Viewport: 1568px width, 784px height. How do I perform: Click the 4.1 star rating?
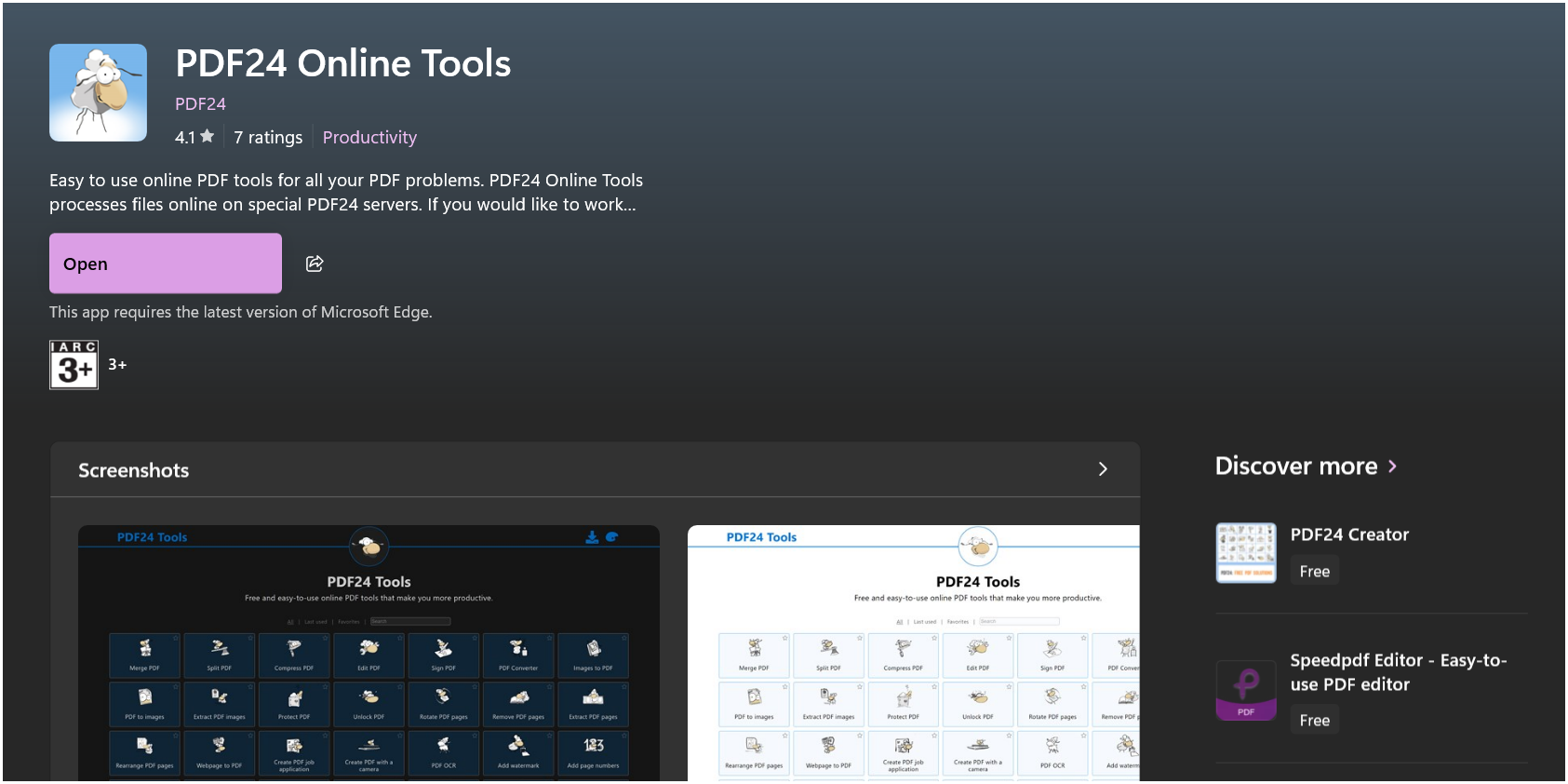click(194, 138)
